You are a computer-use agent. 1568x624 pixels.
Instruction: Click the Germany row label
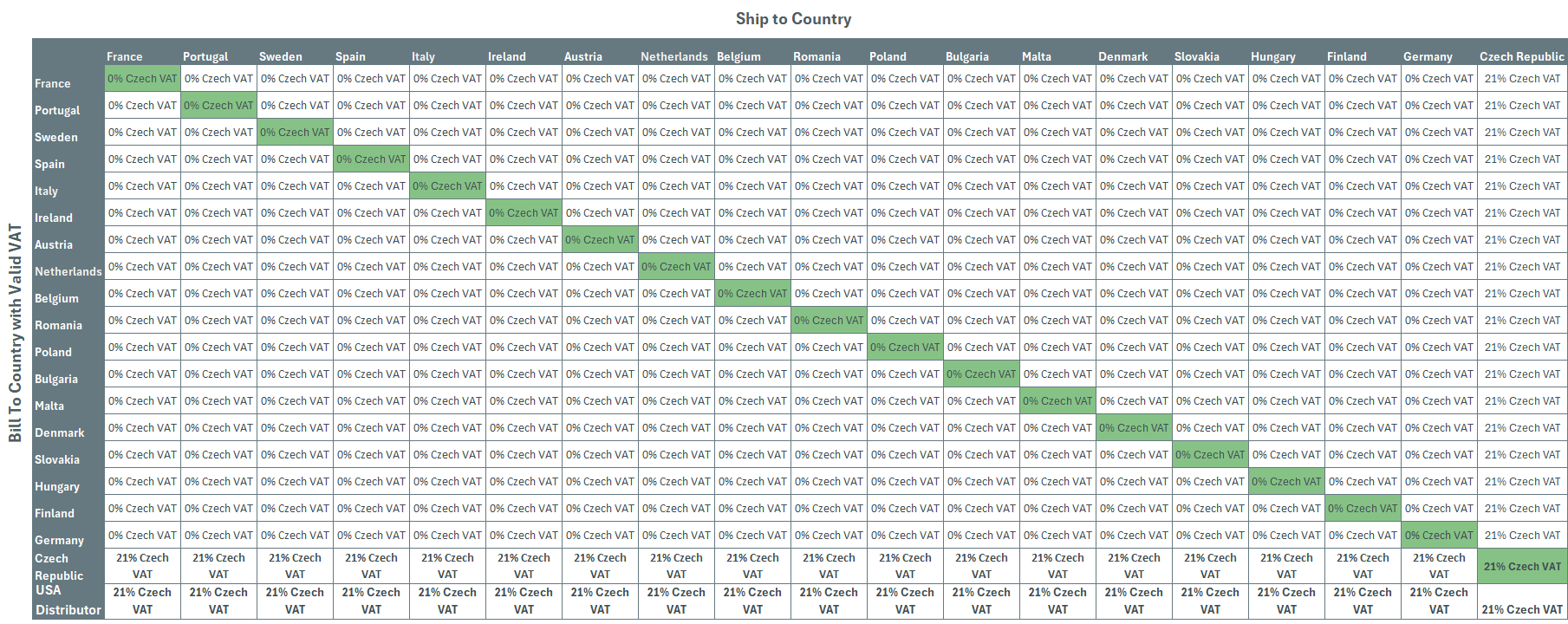pyautogui.click(x=59, y=540)
